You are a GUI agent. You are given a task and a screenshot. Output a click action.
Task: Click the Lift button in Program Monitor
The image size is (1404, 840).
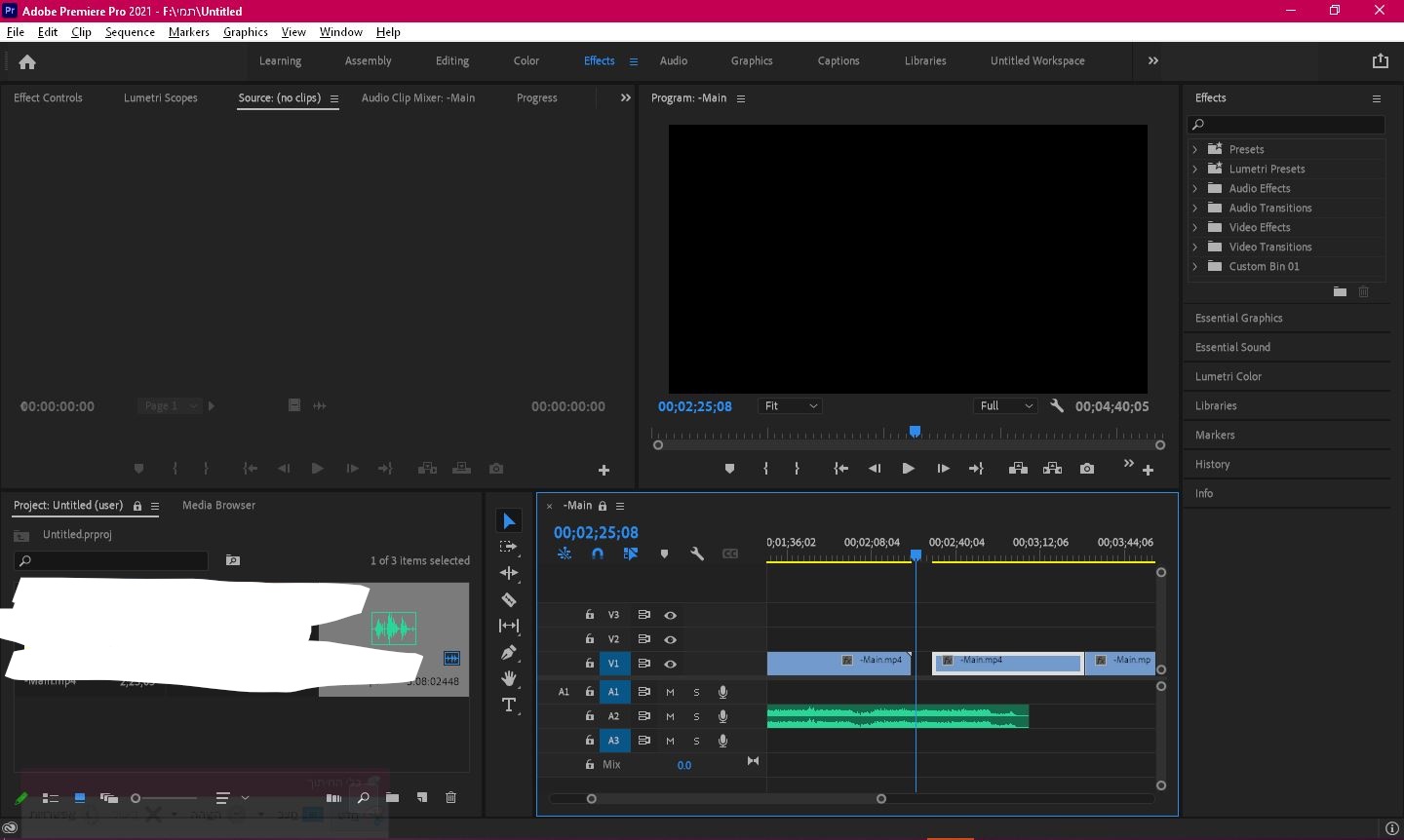click(1018, 469)
